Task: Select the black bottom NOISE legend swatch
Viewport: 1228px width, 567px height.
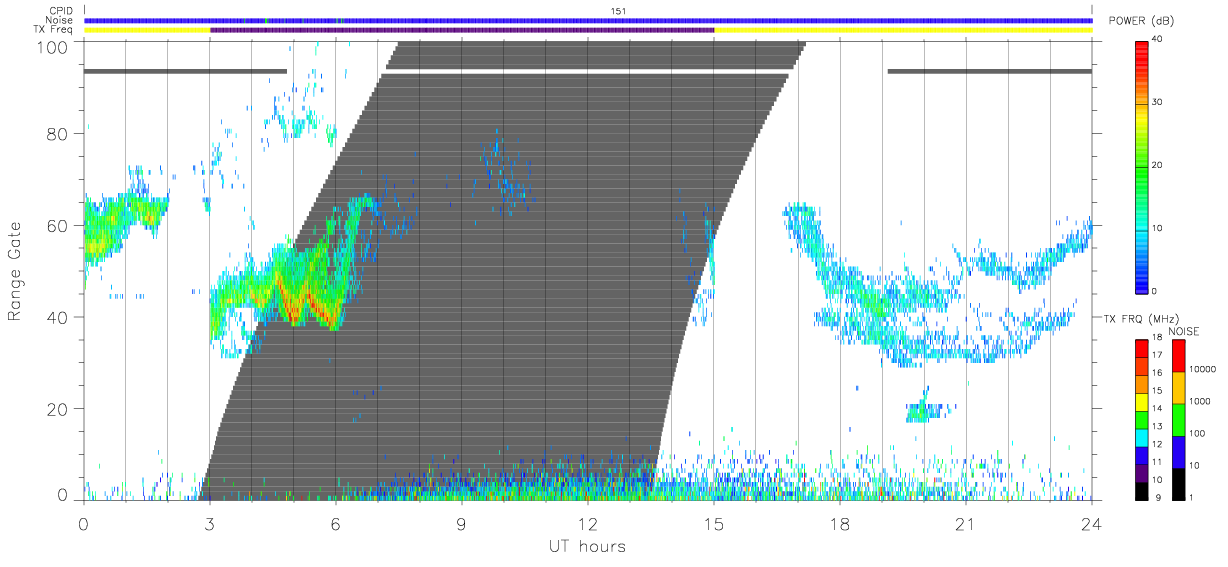Action: coord(1178,484)
